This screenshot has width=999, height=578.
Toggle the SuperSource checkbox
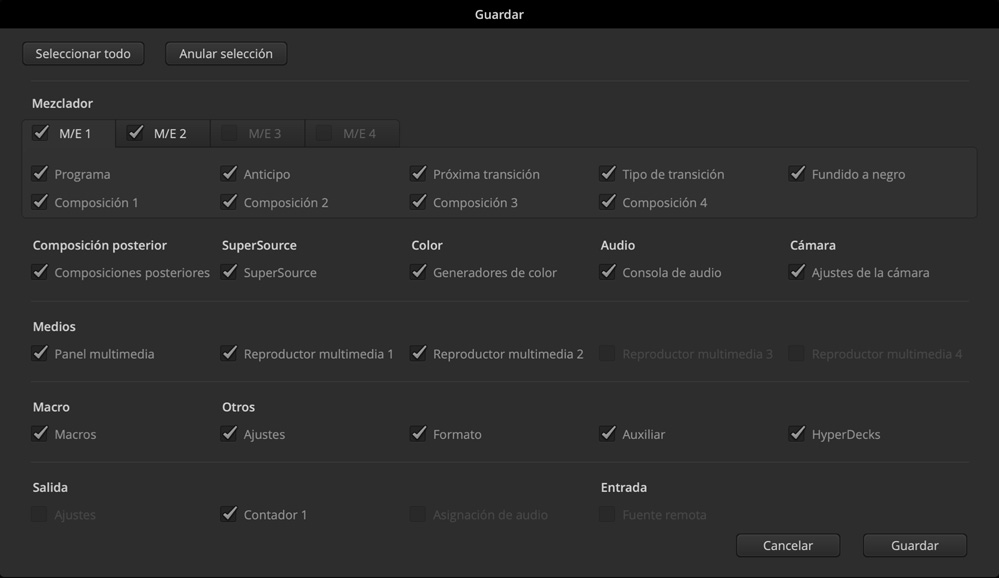[x=229, y=272]
